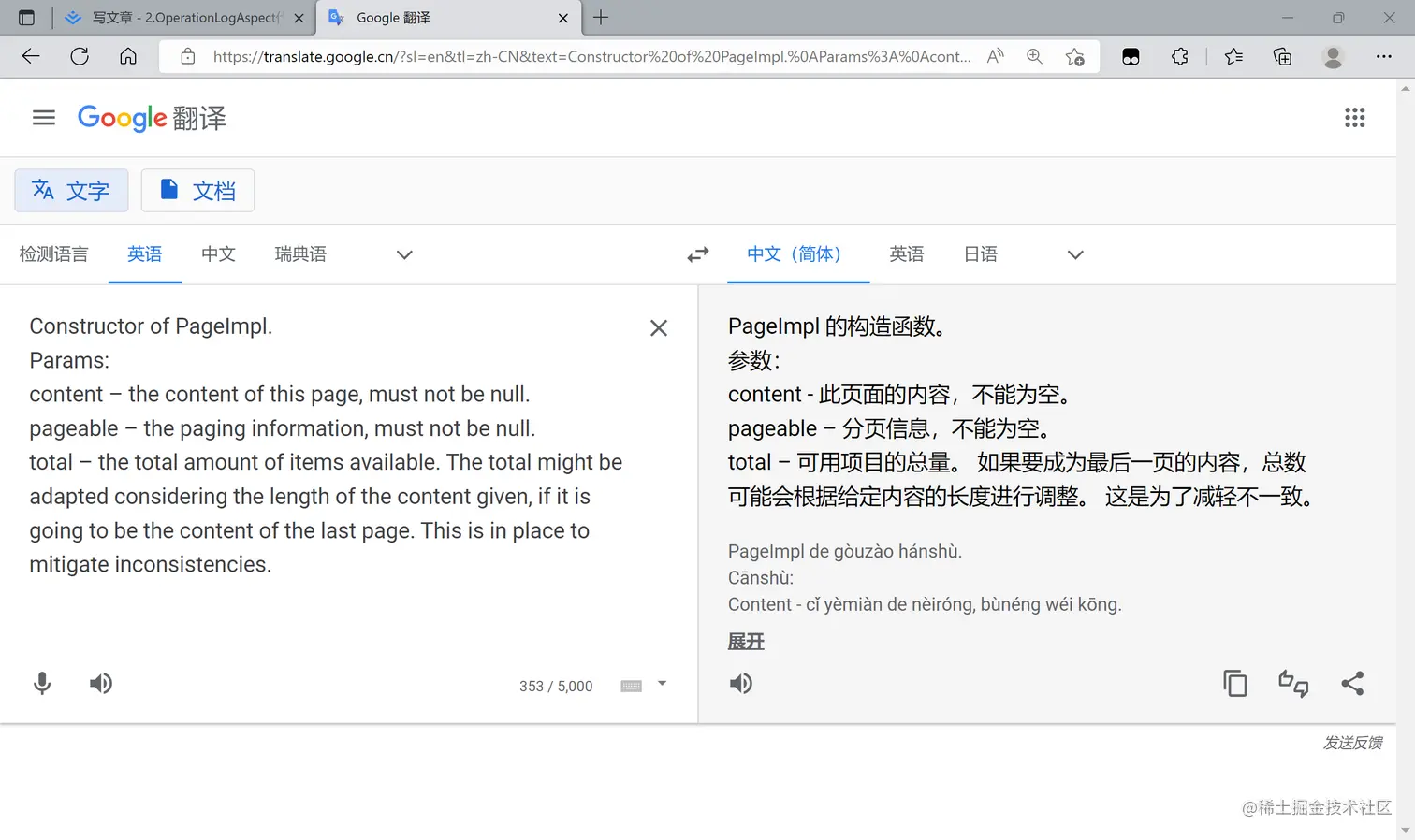1415x840 pixels.
Task: Click the Google 翻译 logo
Action: [152, 118]
